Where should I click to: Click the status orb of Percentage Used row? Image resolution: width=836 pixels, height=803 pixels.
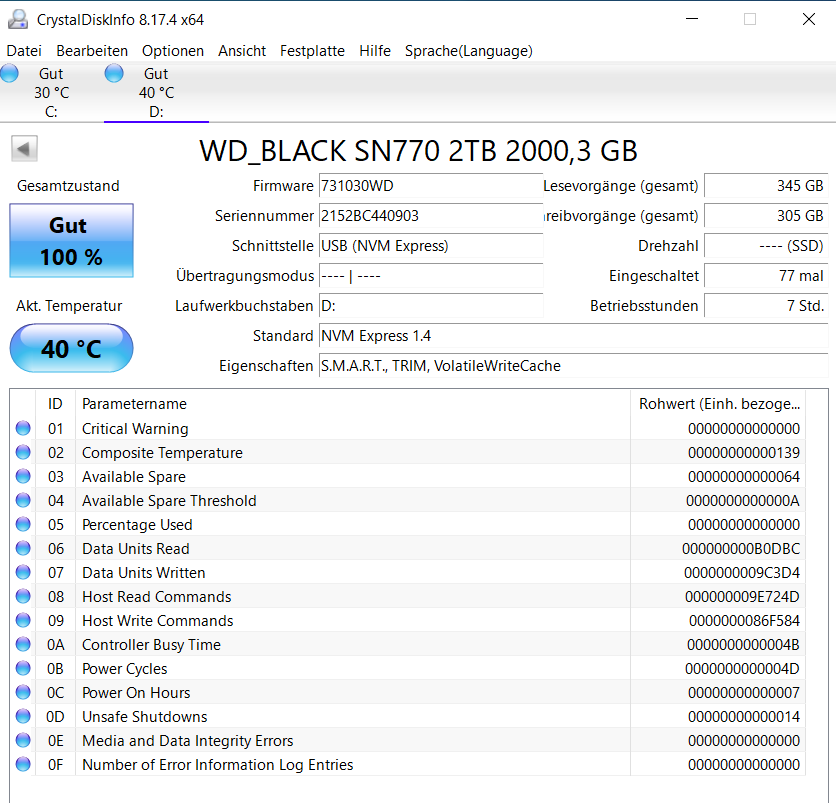[23, 524]
